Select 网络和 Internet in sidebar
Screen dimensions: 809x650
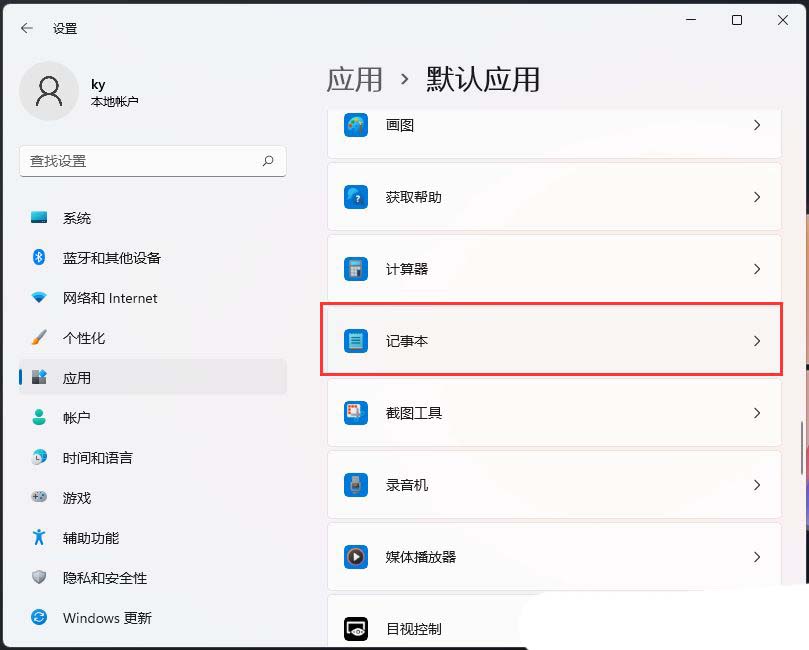click(x=110, y=298)
